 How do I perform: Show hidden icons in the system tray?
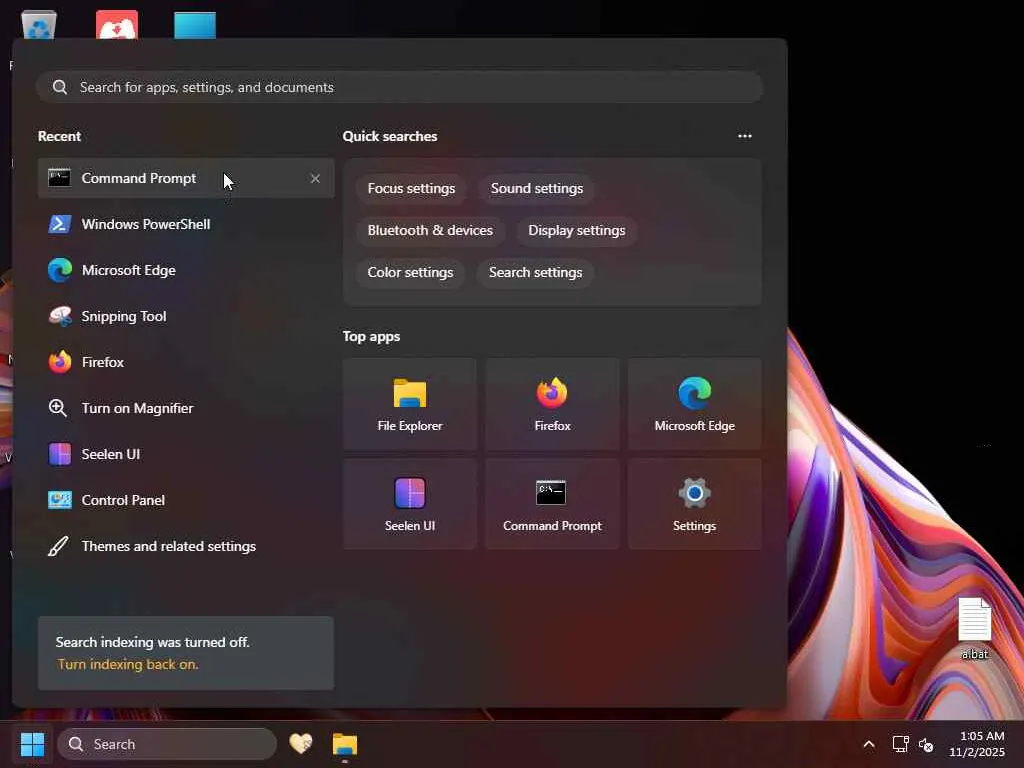(x=869, y=744)
